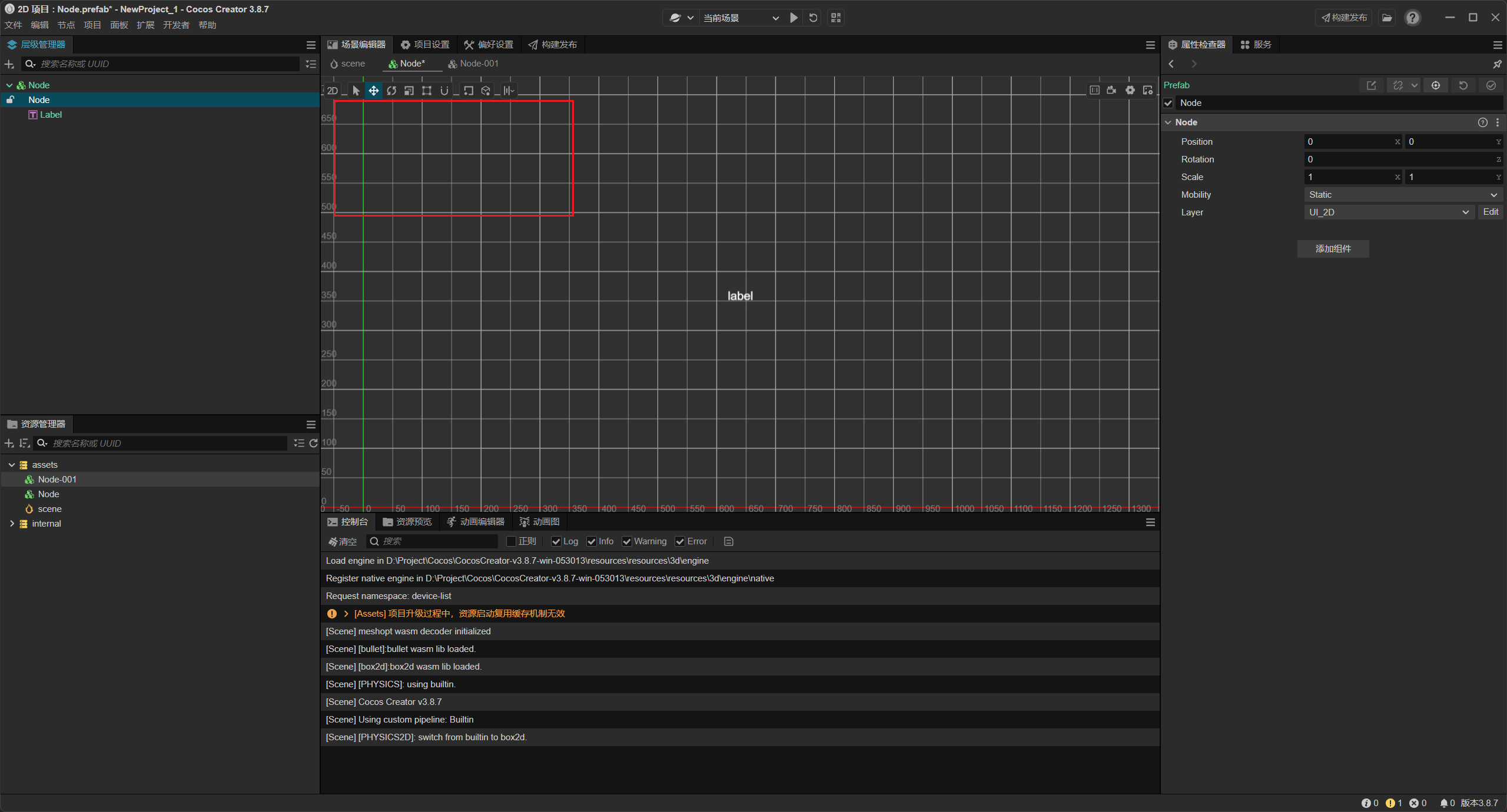Refresh the assets panel
The height and width of the screenshot is (812, 1507).
coord(313,443)
